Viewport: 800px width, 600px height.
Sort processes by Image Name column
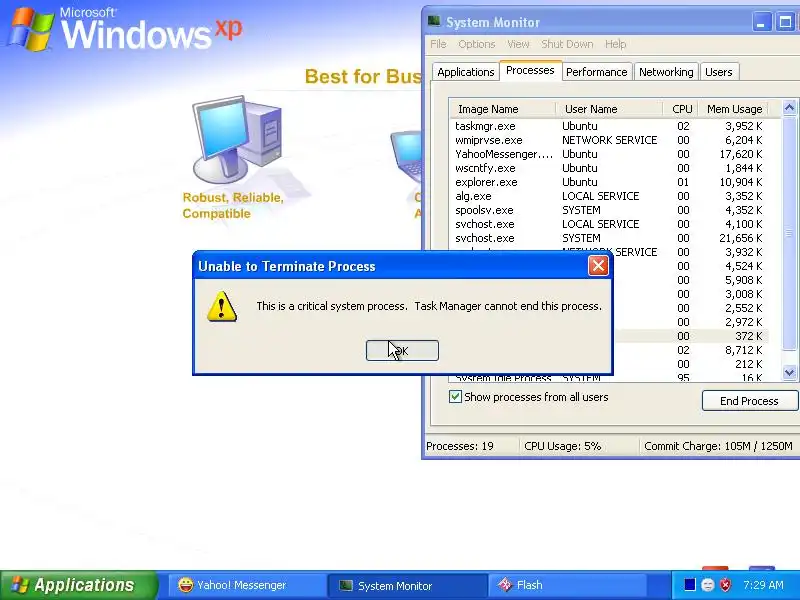503,109
